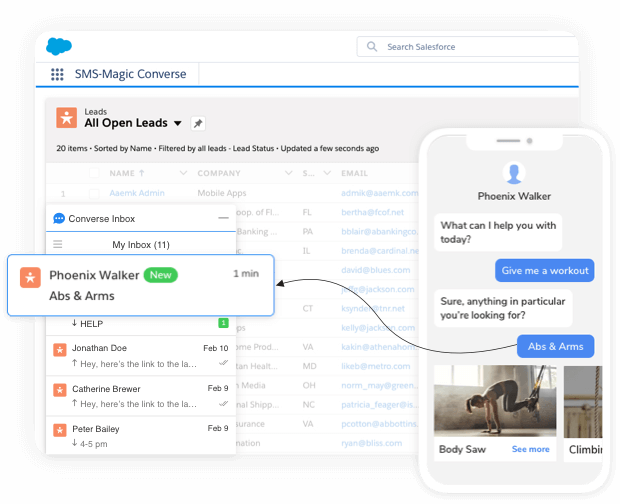The image size is (620, 504).
Task: Open the COMPANY column dropdown chevron
Action: coord(289,173)
